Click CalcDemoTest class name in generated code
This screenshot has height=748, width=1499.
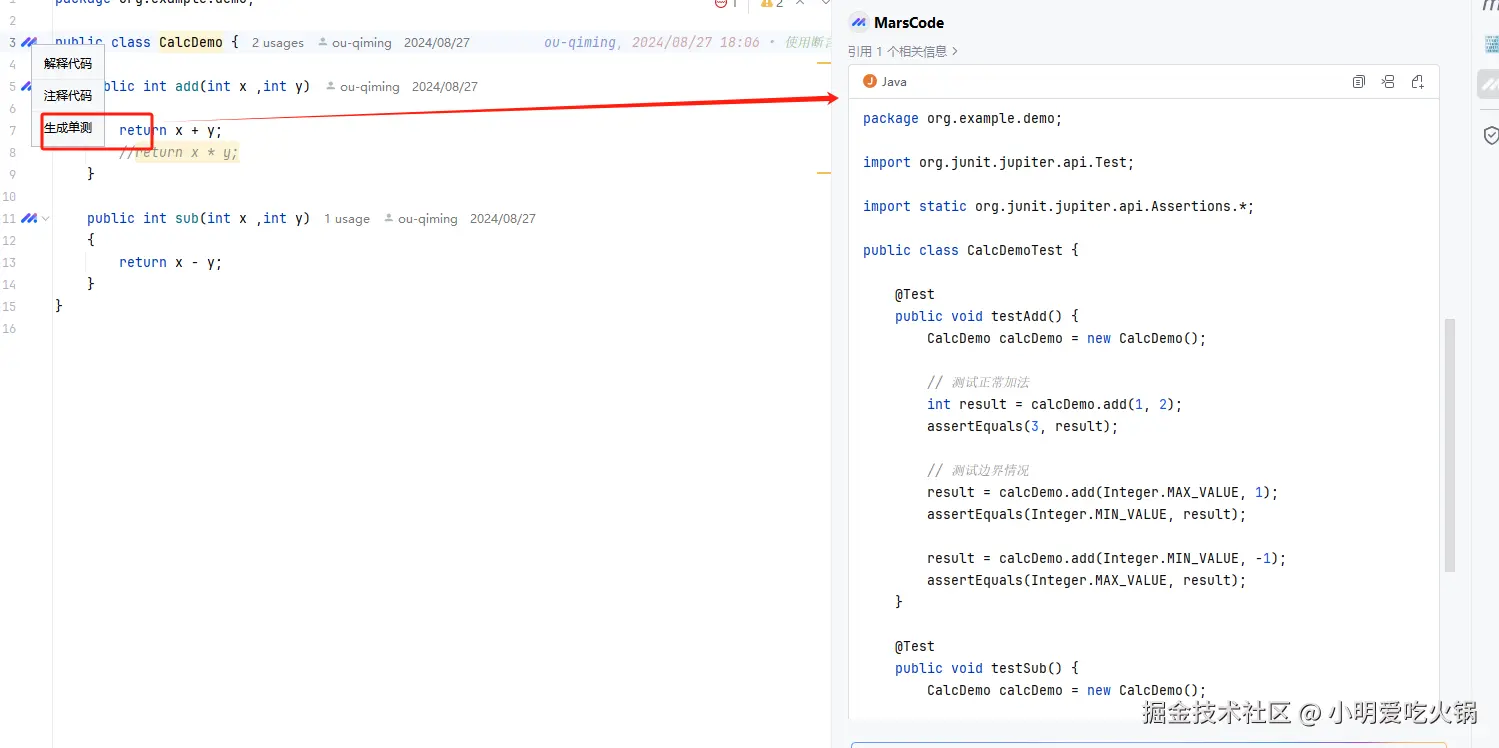pyautogui.click(x=1015, y=250)
